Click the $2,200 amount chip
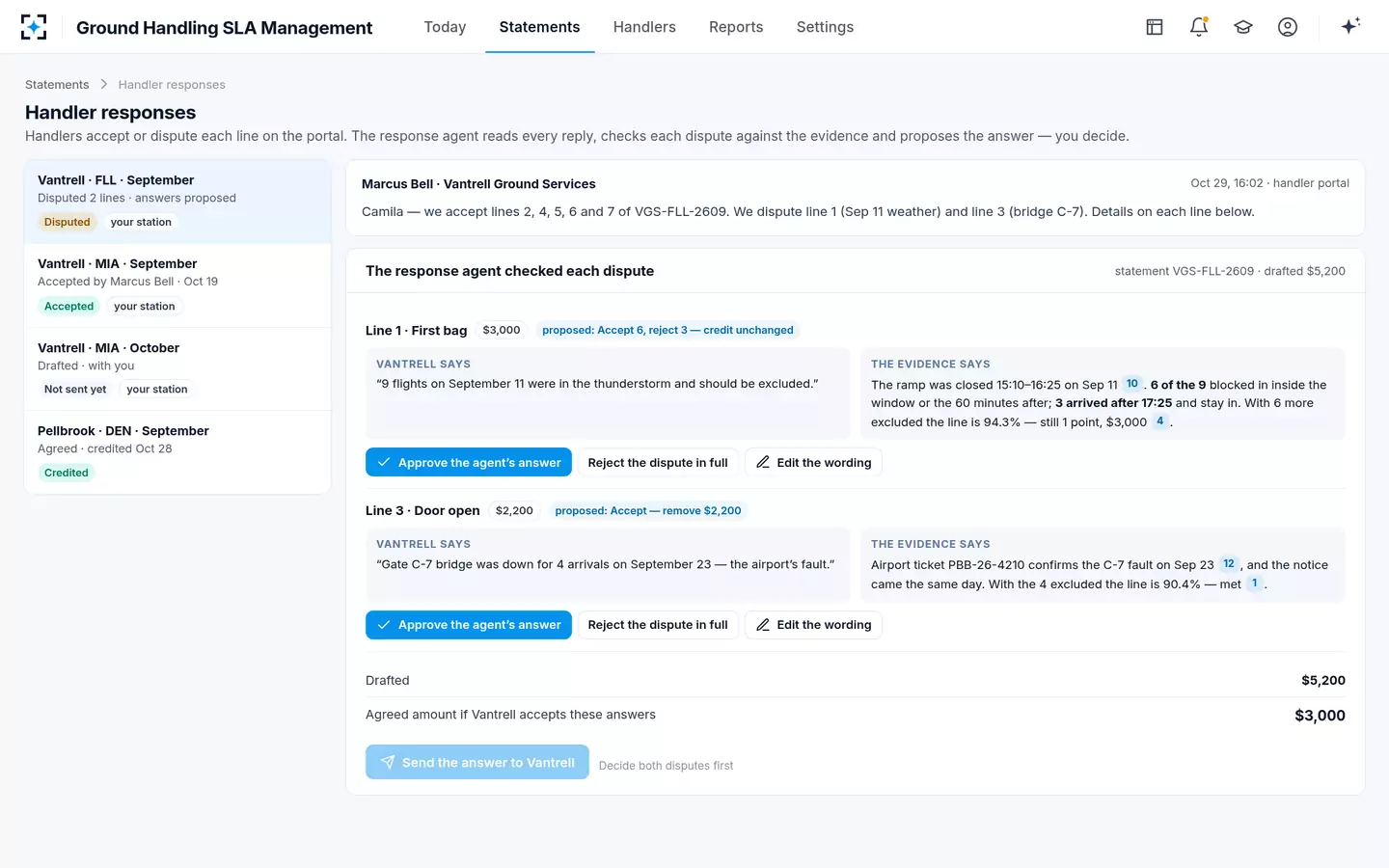The image size is (1389, 868). click(x=514, y=510)
